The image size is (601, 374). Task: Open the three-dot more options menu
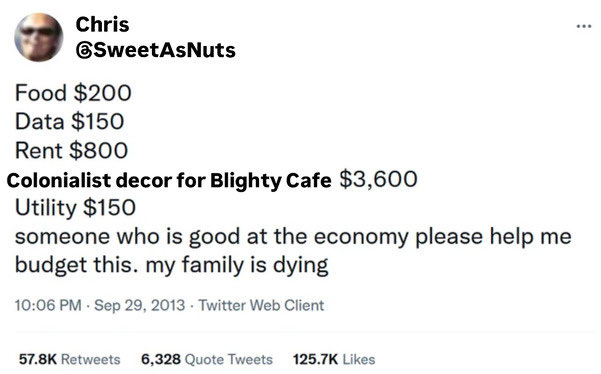pyautogui.click(x=583, y=26)
